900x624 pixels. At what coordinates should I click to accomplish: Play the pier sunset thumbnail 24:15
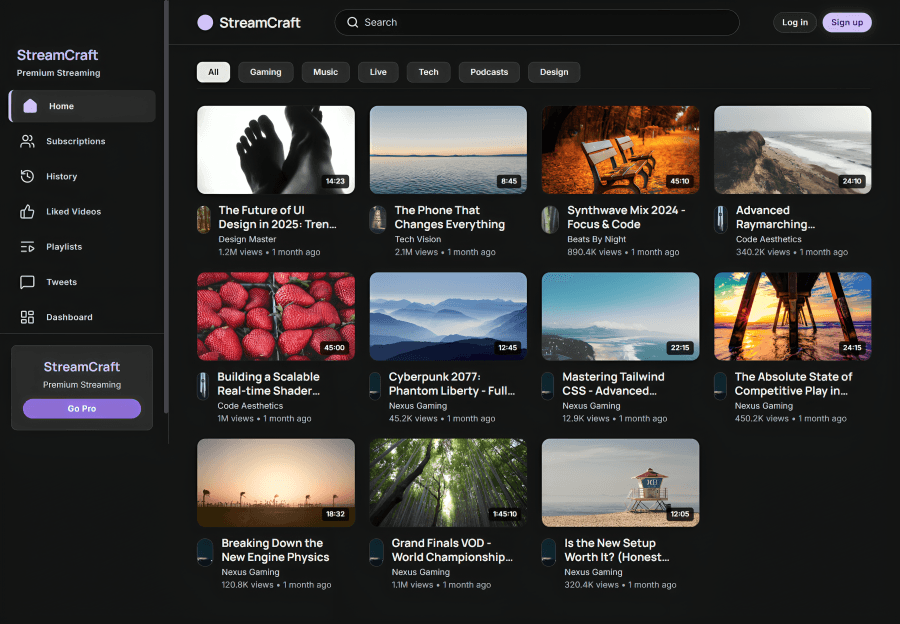pyautogui.click(x=793, y=316)
